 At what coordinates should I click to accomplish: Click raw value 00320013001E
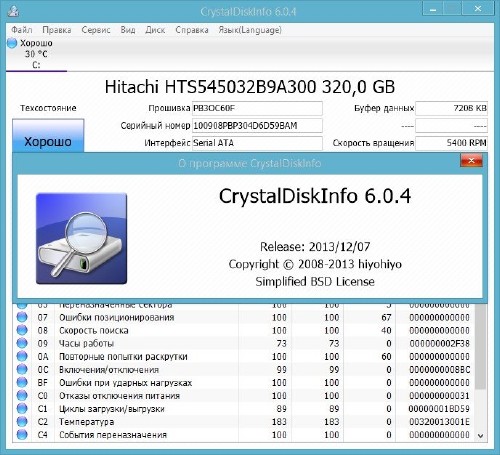439,422
